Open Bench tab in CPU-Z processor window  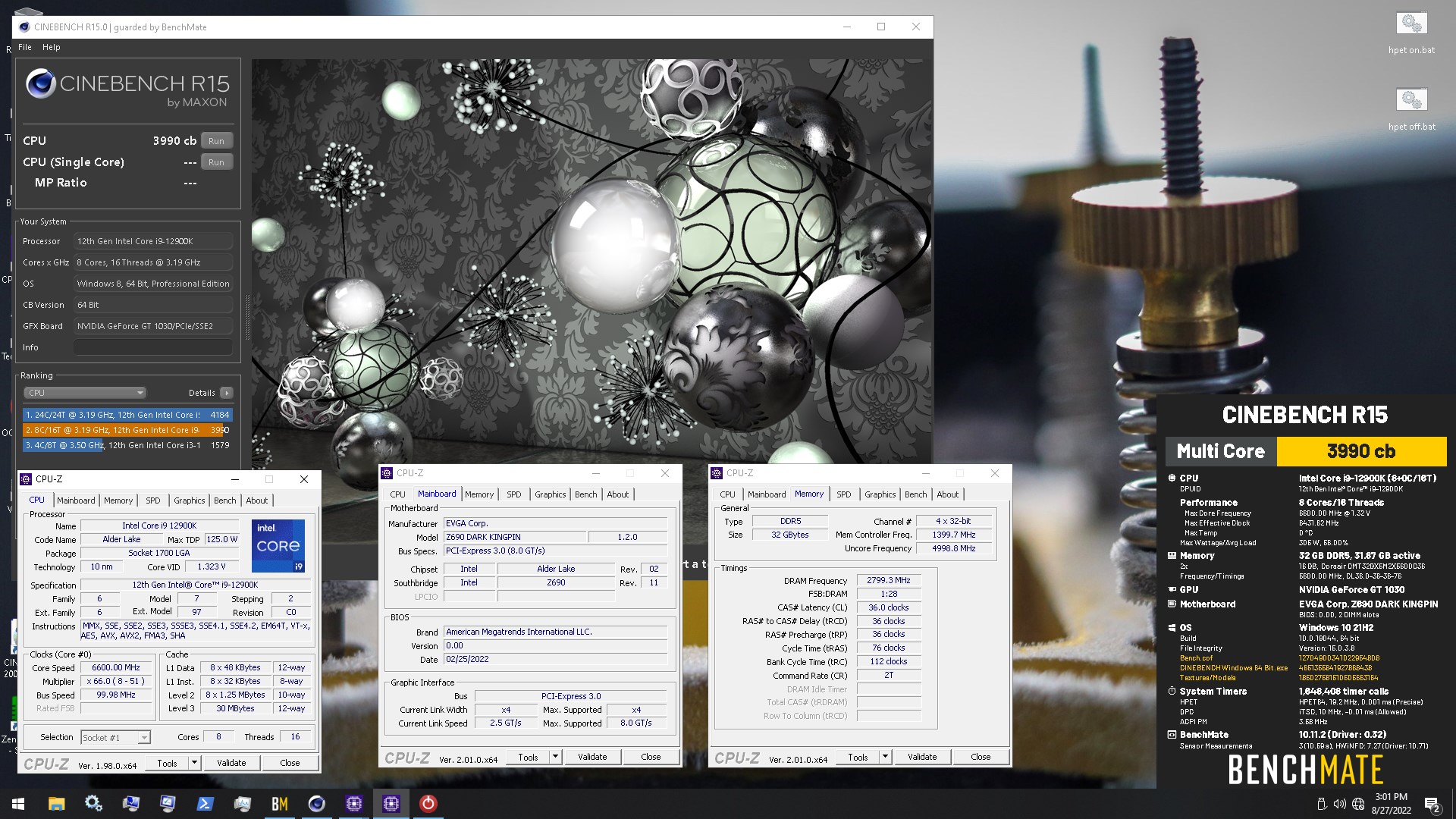(224, 500)
